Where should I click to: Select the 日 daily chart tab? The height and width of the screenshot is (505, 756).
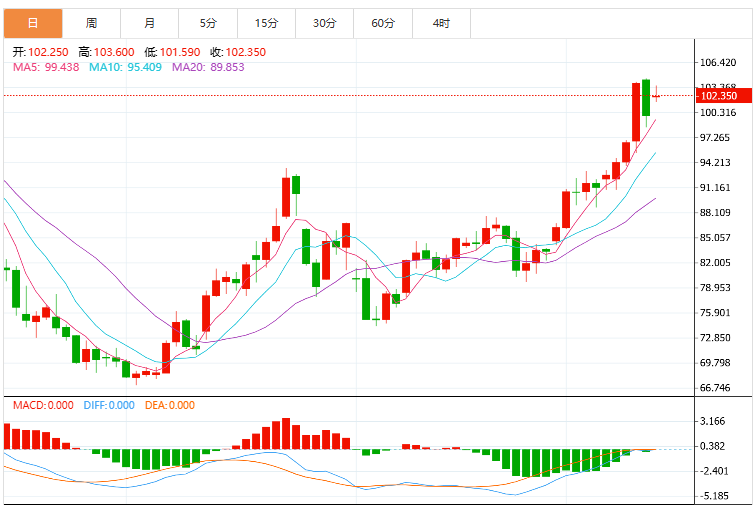(33, 23)
